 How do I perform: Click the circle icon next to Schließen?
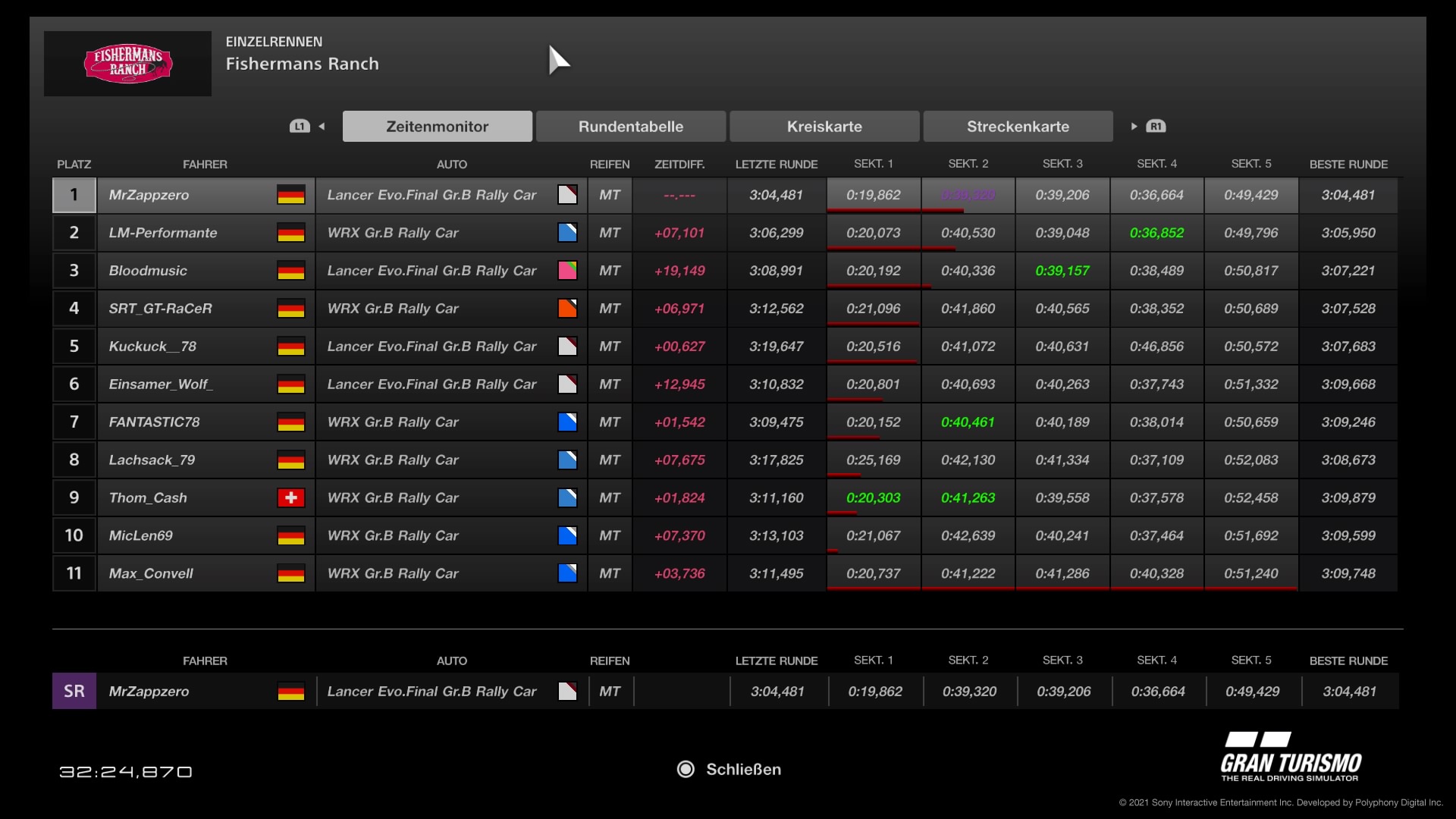click(686, 769)
